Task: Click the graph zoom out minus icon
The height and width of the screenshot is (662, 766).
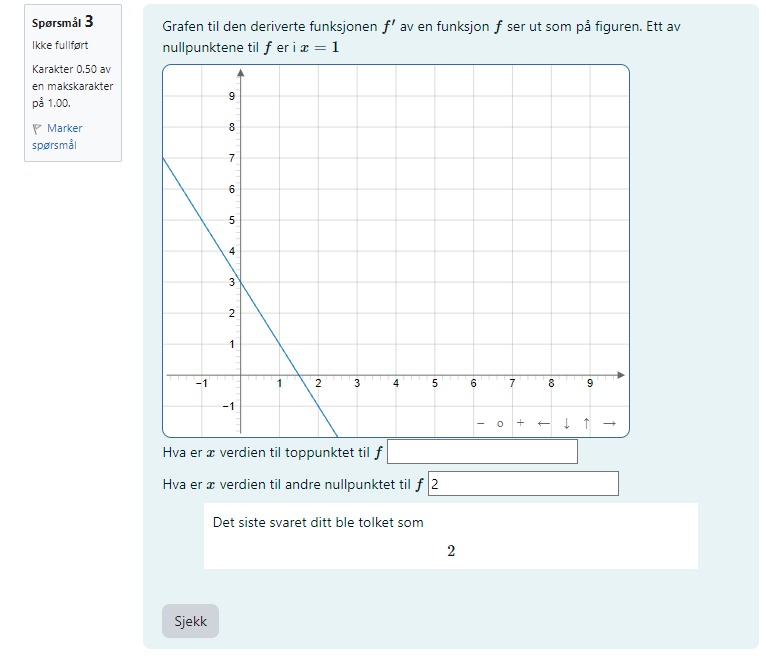Action: (480, 424)
